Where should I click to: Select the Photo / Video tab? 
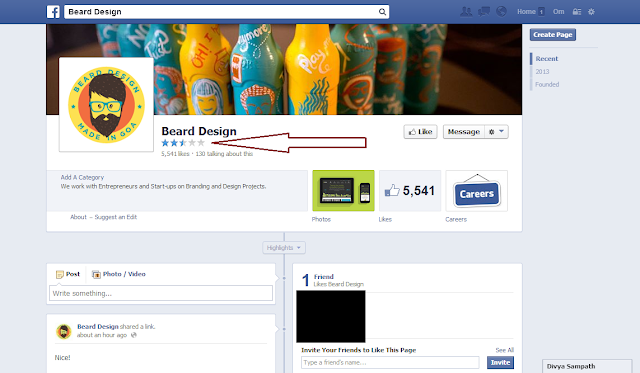(x=118, y=274)
